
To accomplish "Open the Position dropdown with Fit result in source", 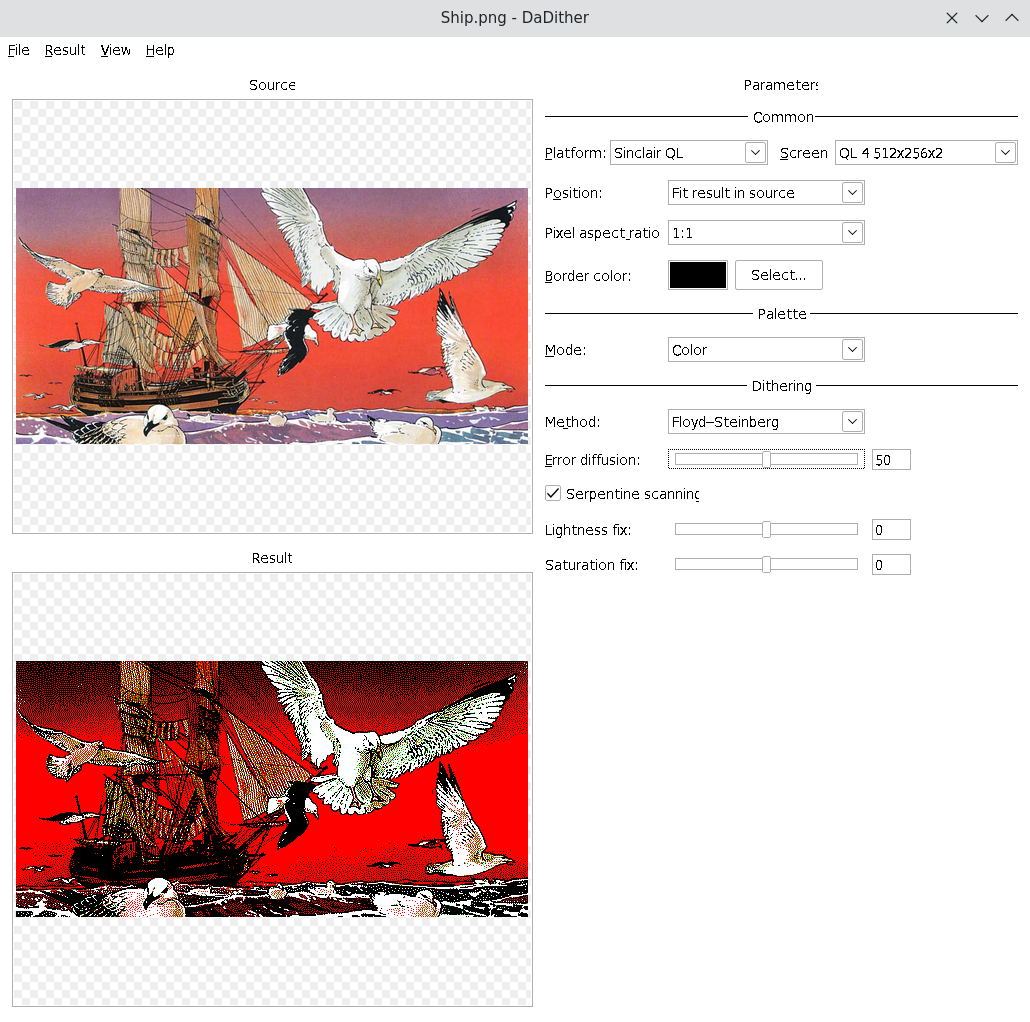I will click(766, 193).
